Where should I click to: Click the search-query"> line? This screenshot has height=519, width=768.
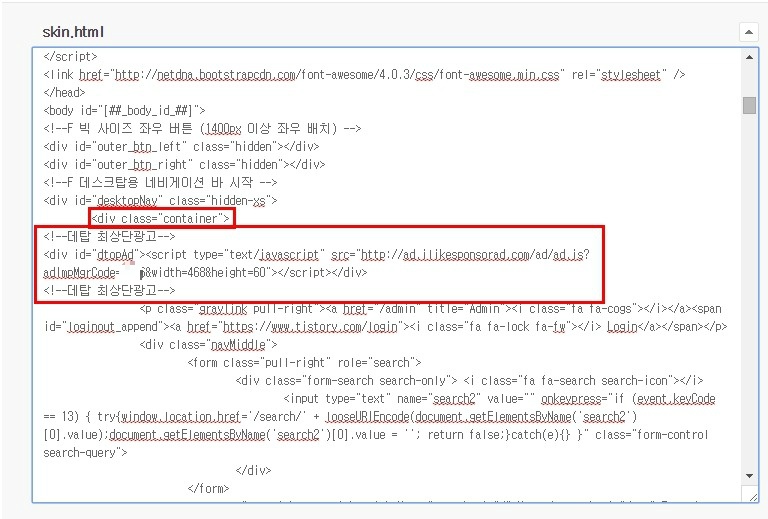coord(85,453)
